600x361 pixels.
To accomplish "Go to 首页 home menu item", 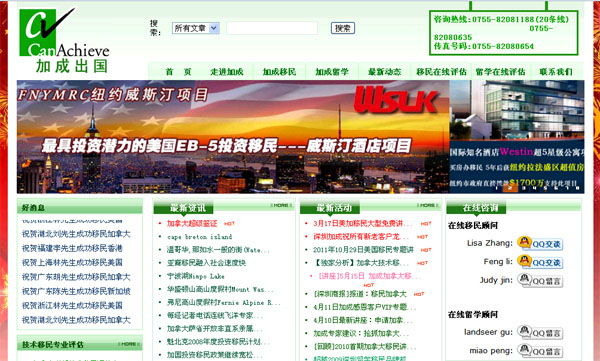I will pyautogui.click(x=178, y=72).
